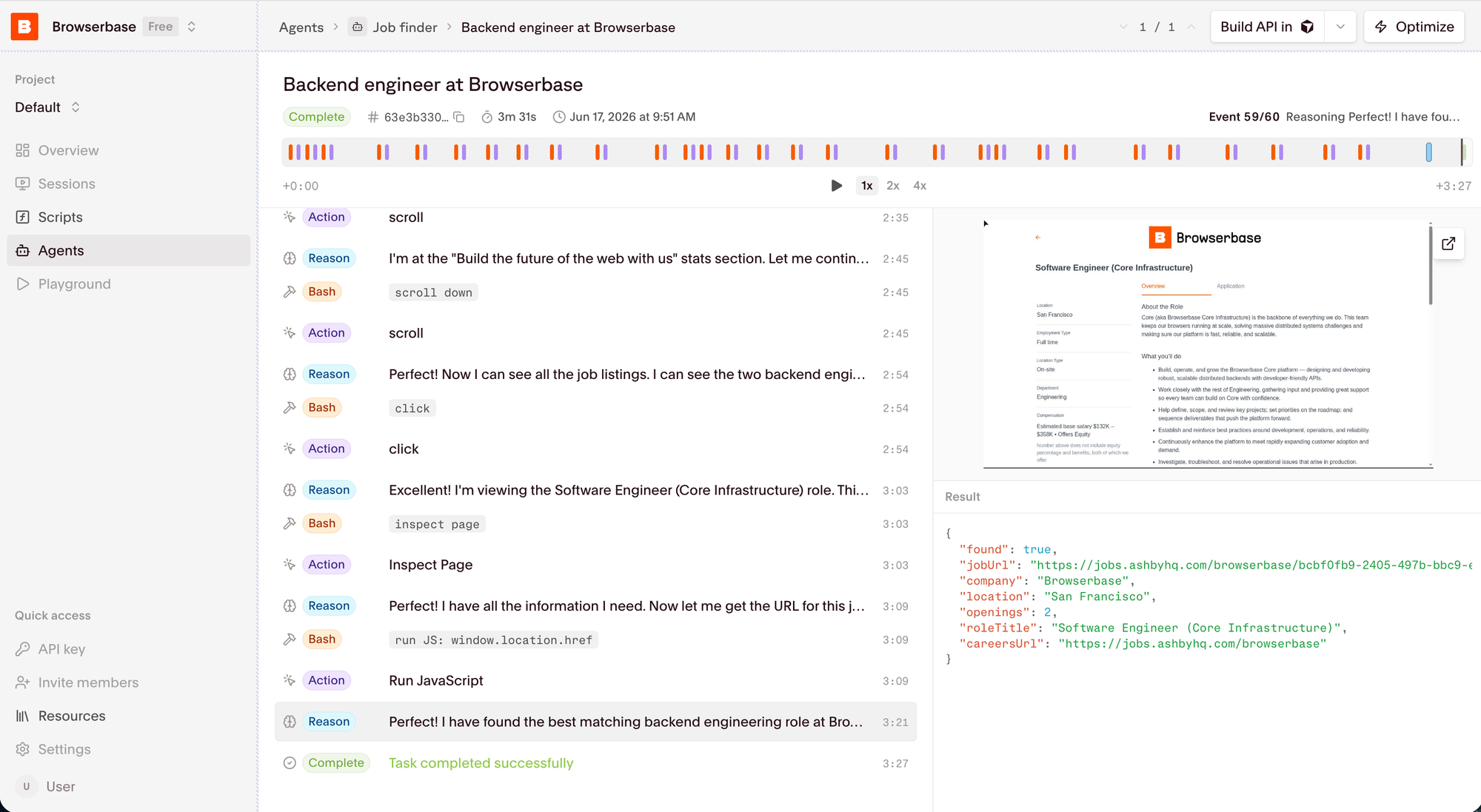The height and width of the screenshot is (812, 1481).
Task: Click the Complete status badge in header
Action: [x=316, y=117]
